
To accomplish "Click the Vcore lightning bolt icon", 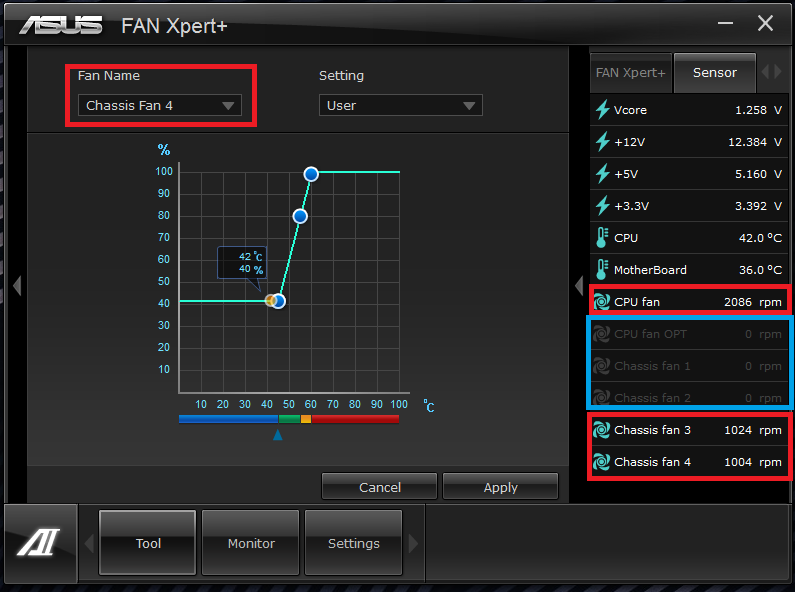I will (x=602, y=109).
